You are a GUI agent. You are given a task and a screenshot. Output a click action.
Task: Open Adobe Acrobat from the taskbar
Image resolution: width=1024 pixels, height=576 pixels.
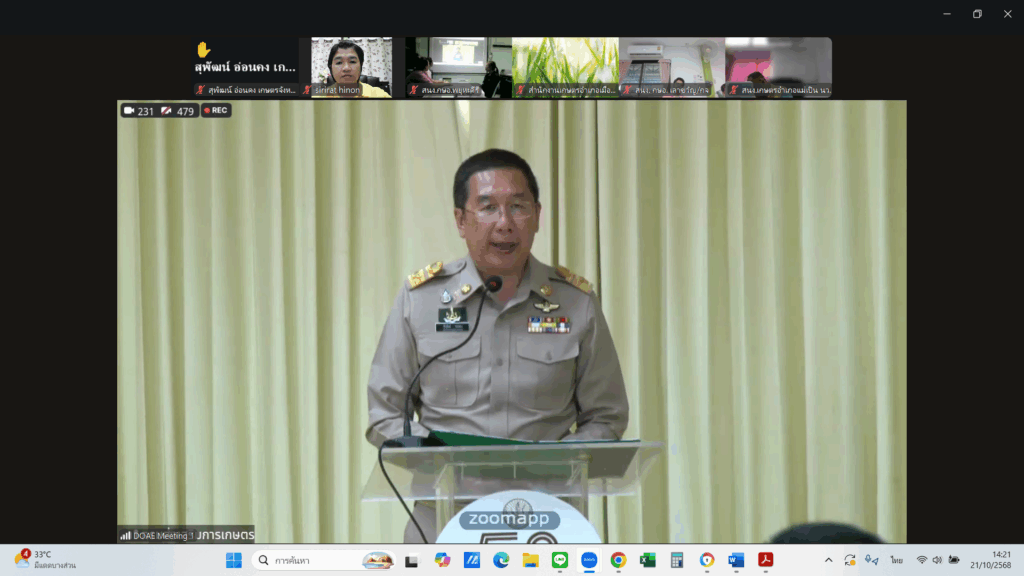[x=766, y=560]
